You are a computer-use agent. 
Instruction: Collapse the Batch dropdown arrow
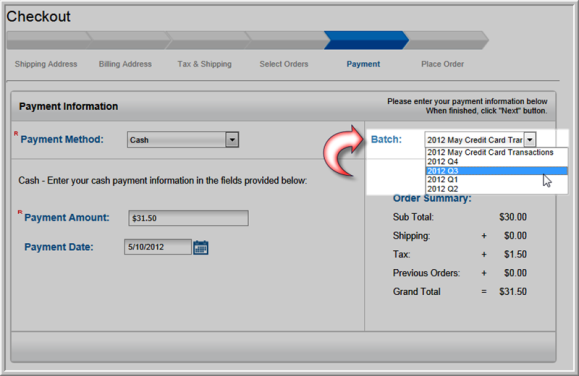[530, 140]
